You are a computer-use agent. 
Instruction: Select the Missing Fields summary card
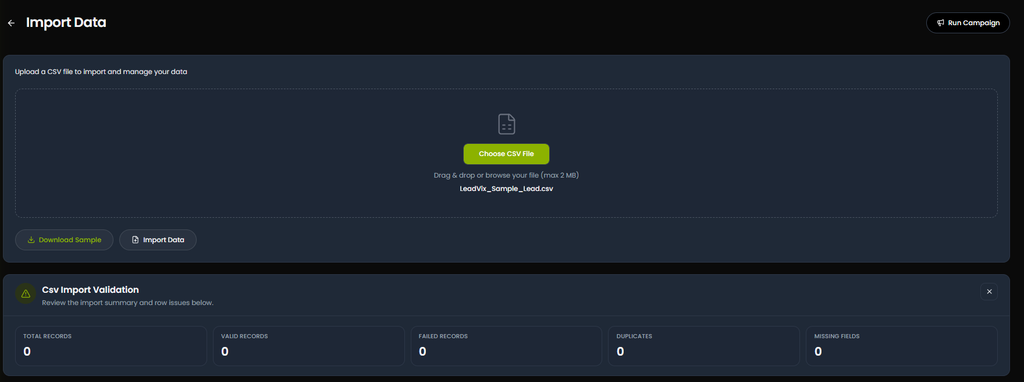(x=902, y=346)
